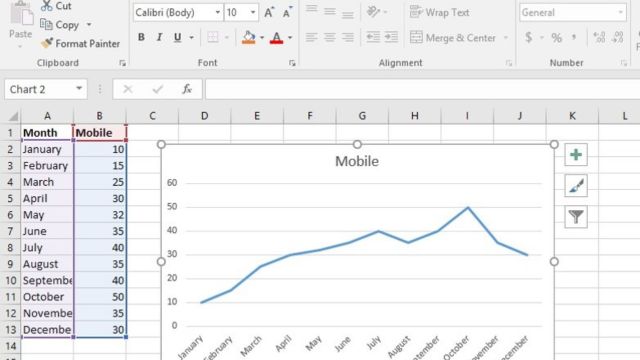This screenshot has height=360, width=640.
Task: Toggle Italic formatting
Action: [x=159, y=37]
